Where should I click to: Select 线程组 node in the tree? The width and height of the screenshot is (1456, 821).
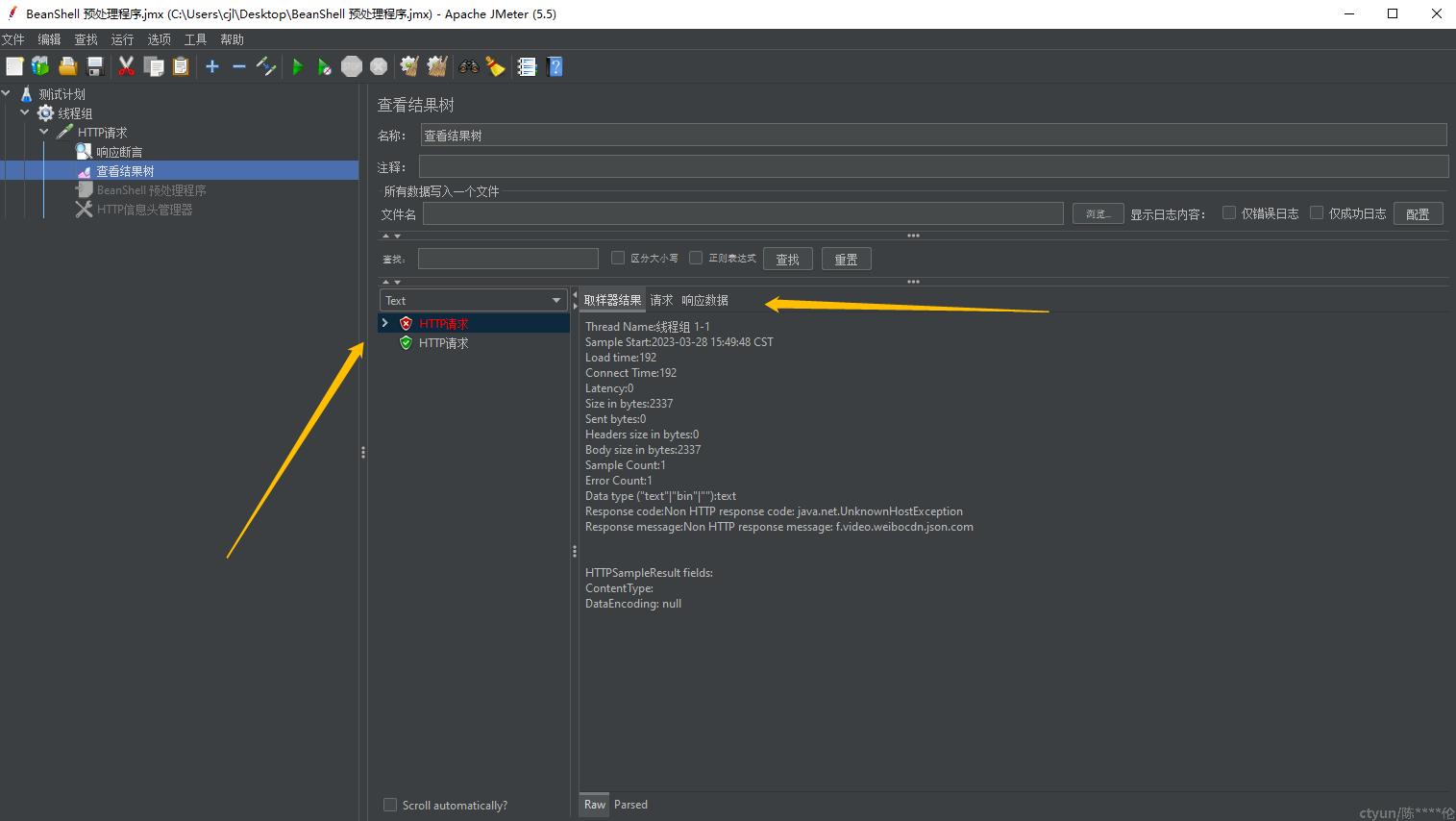pos(75,113)
